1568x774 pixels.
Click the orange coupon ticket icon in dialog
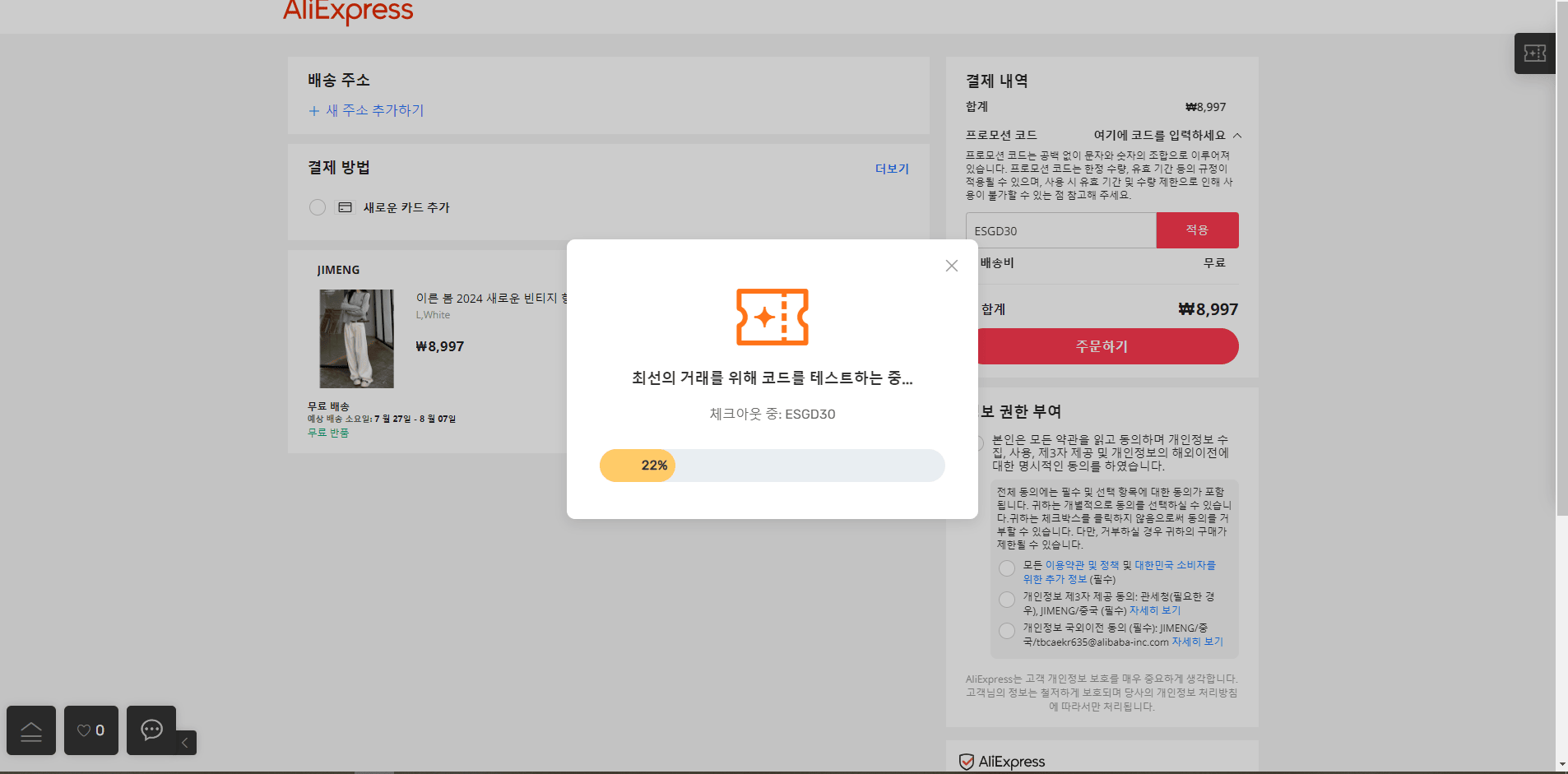(772, 317)
